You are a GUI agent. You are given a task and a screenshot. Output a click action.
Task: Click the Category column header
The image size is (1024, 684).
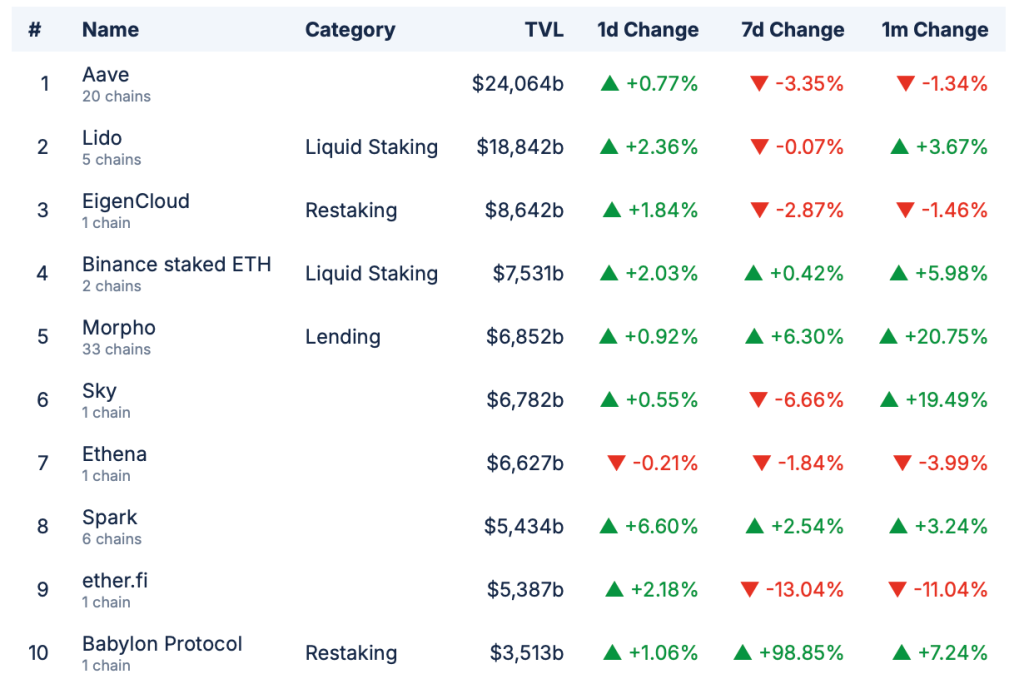tap(350, 30)
